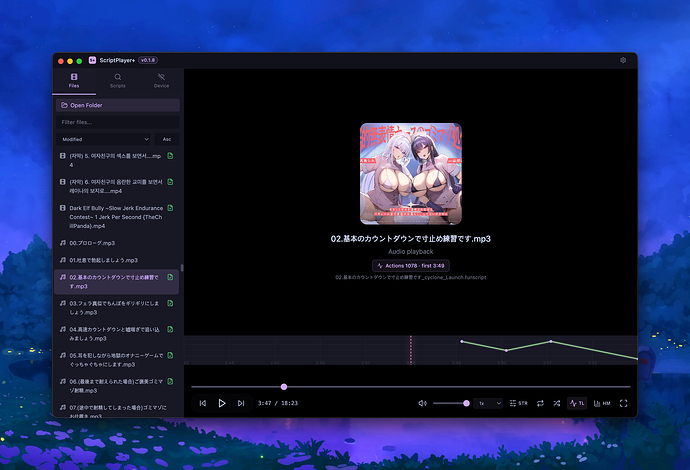Toggle shuffle playback mode
Viewport: 690px width, 470px height.
click(557, 403)
